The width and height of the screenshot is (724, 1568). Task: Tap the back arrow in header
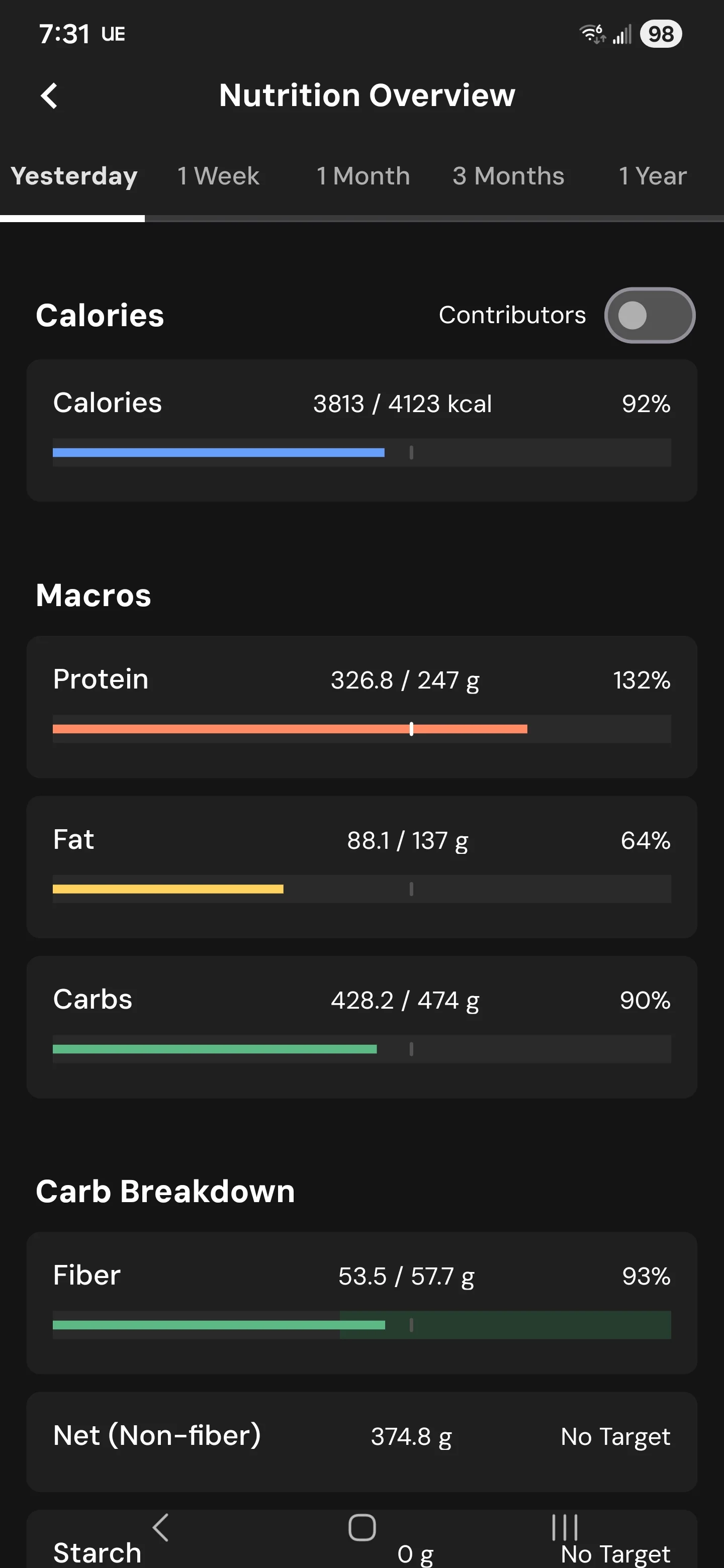(x=49, y=95)
